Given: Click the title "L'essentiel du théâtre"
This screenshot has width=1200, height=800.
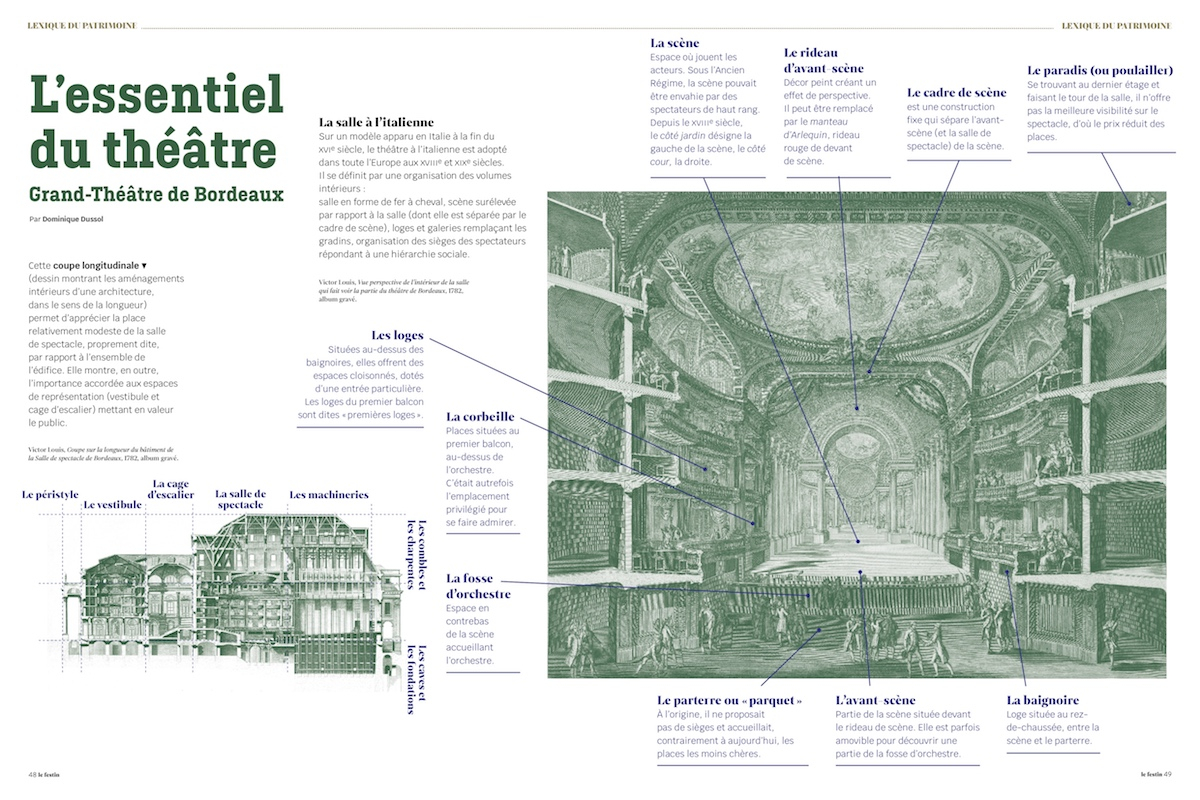Looking at the screenshot, I should (x=157, y=121).
